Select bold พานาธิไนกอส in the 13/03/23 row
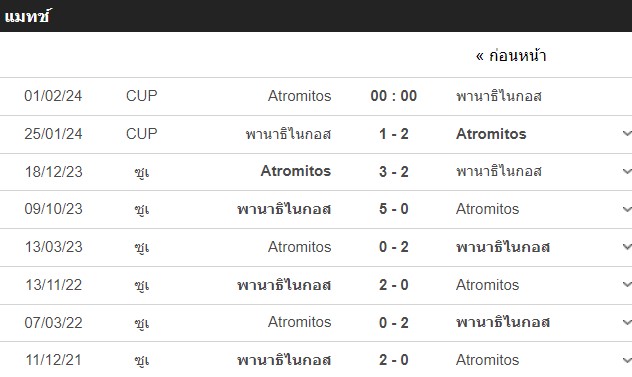Viewport: 632px width, 377px height. 503,247
